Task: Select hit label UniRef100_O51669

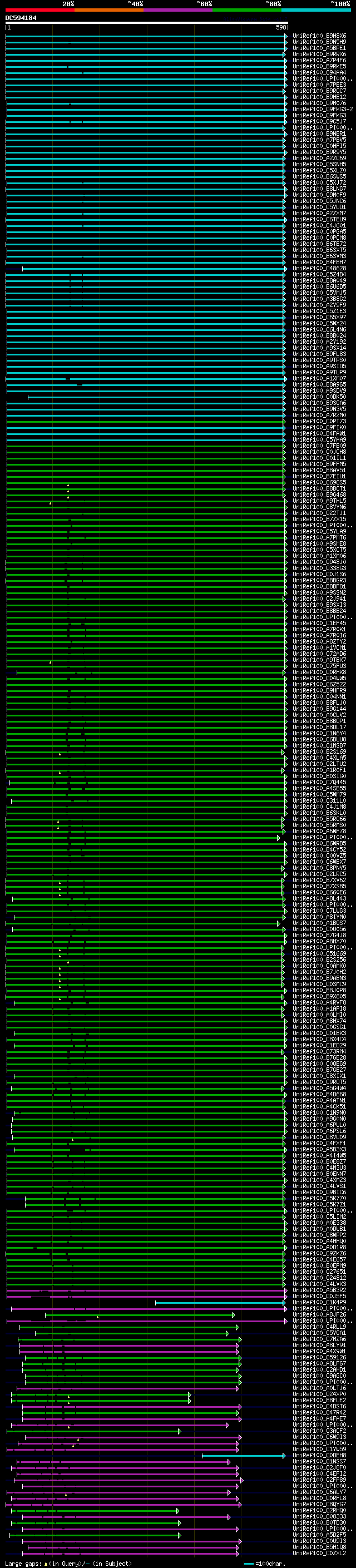Action: (319, 954)
